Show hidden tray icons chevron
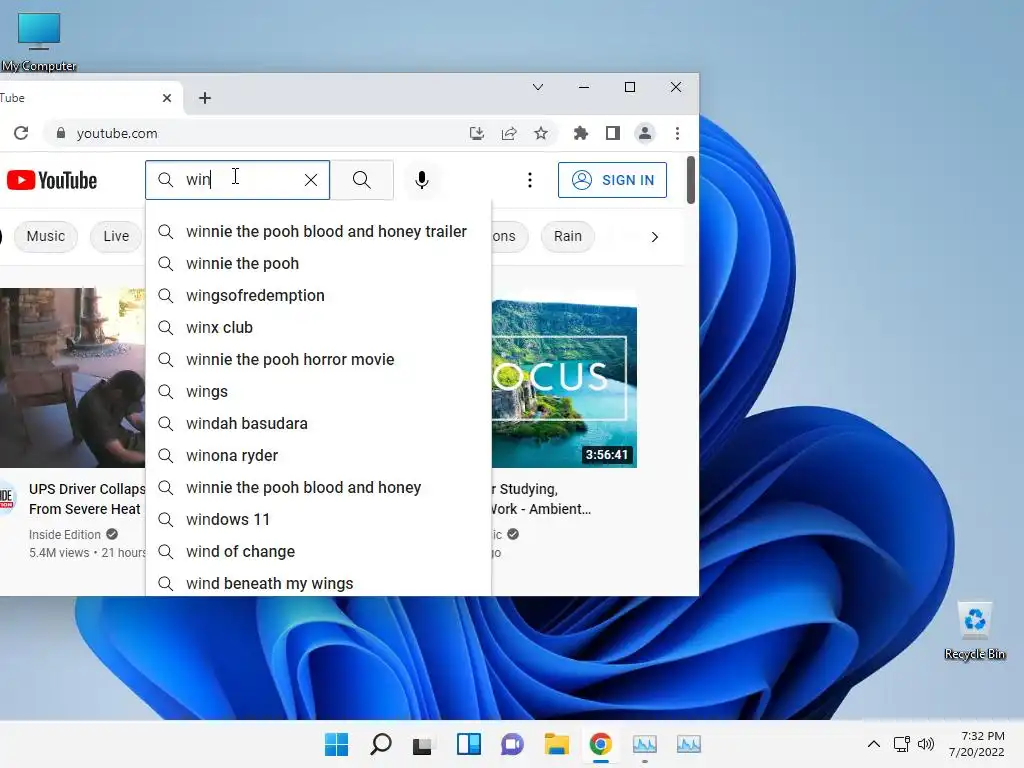The width and height of the screenshot is (1024, 768). click(874, 744)
